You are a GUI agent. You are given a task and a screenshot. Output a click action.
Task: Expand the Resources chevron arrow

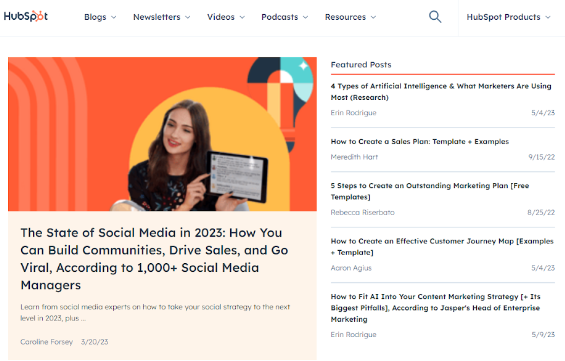click(x=373, y=17)
